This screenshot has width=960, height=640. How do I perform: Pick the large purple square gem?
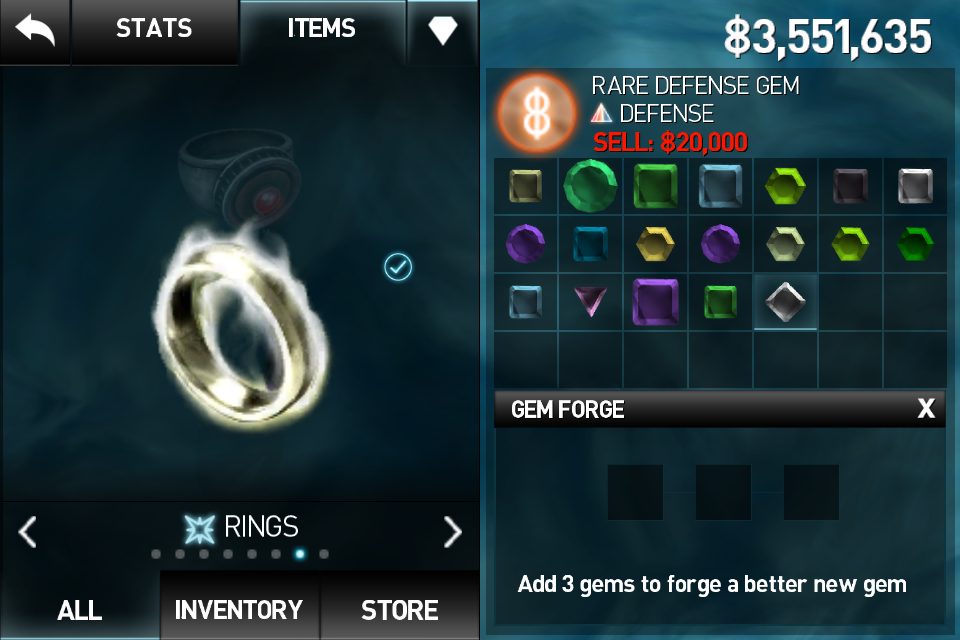pos(655,301)
